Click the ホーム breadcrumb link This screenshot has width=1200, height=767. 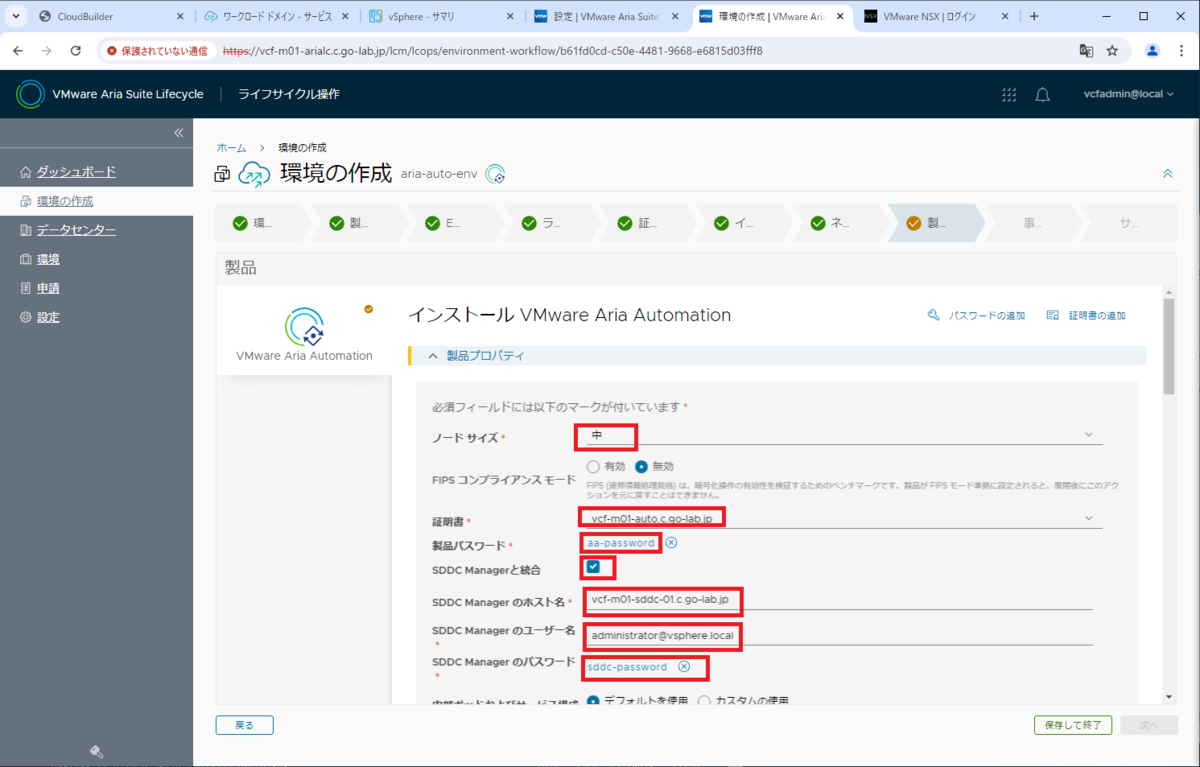pyautogui.click(x=231, y=147)
